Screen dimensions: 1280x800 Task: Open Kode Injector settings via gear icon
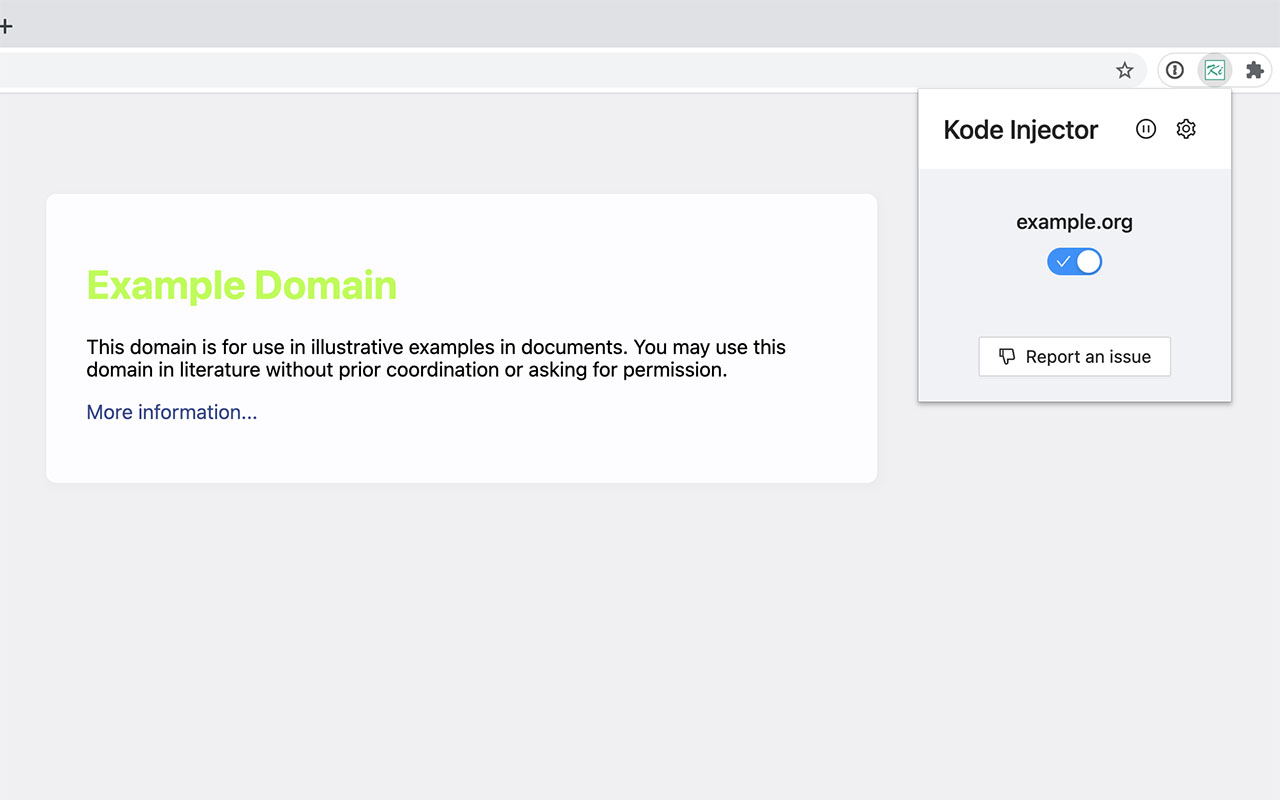pos(1186,129)
